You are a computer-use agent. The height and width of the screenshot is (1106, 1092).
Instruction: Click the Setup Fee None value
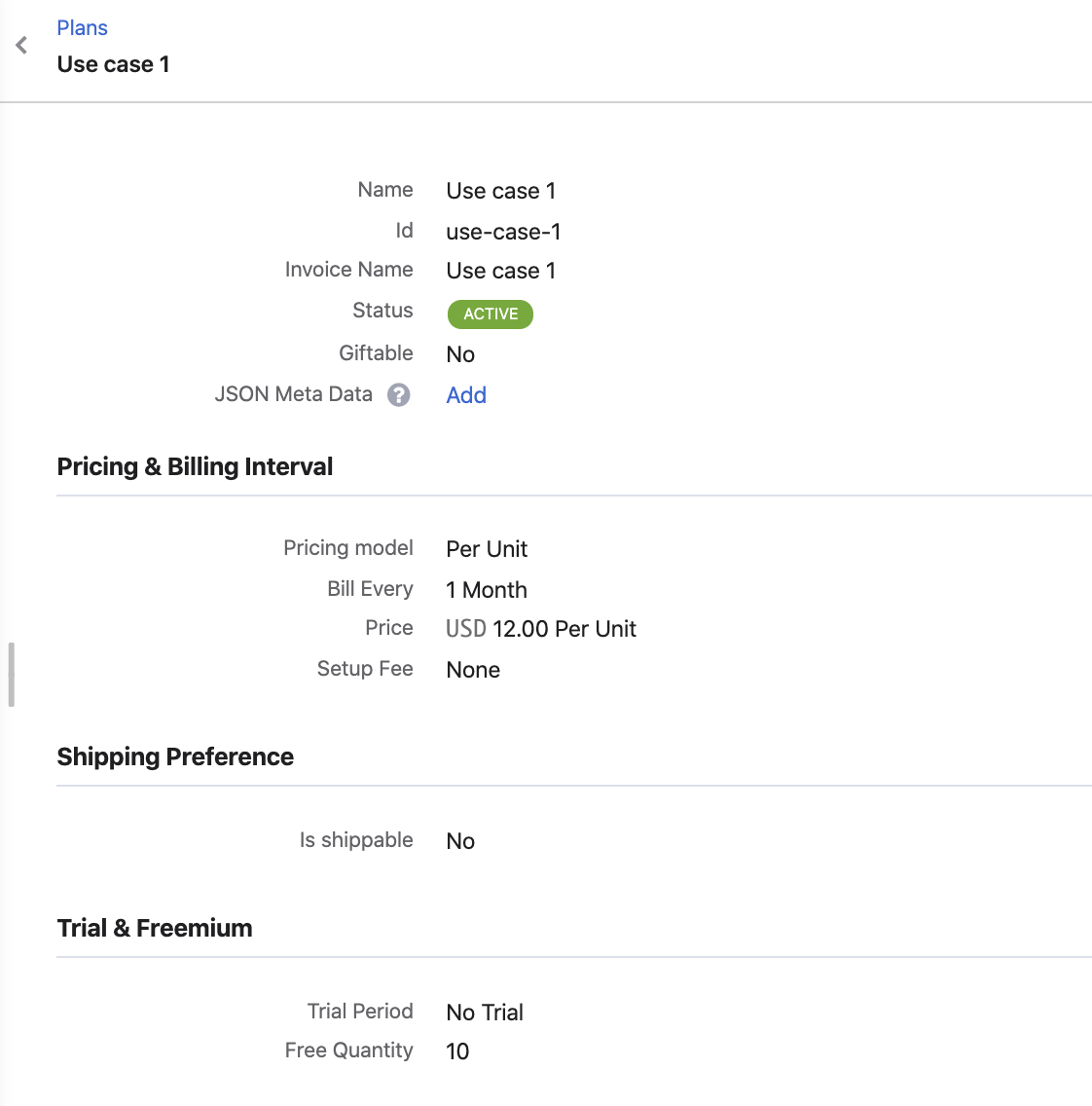tap(473, 670)
